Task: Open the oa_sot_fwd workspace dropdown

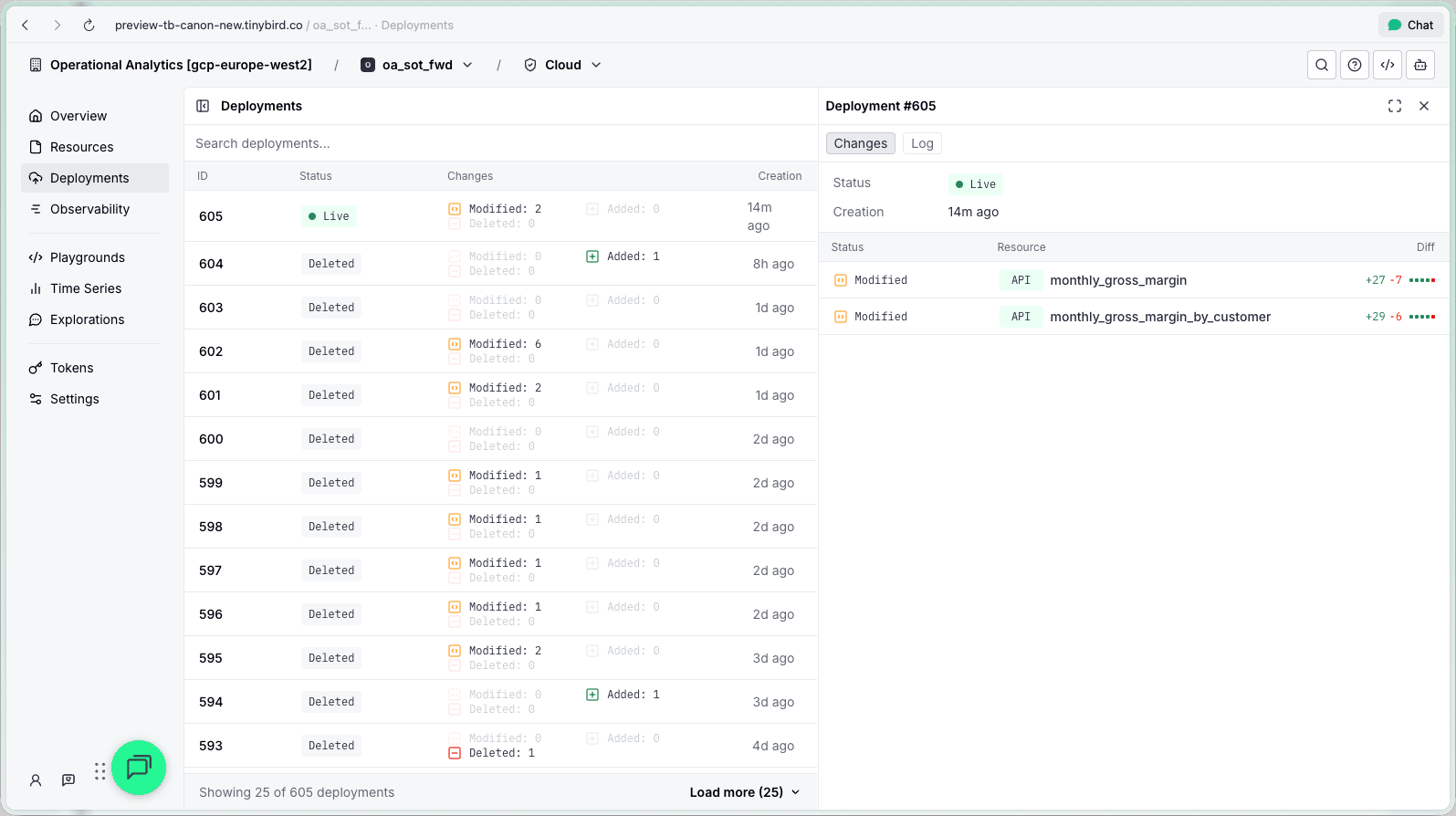Action: [417, 65]
